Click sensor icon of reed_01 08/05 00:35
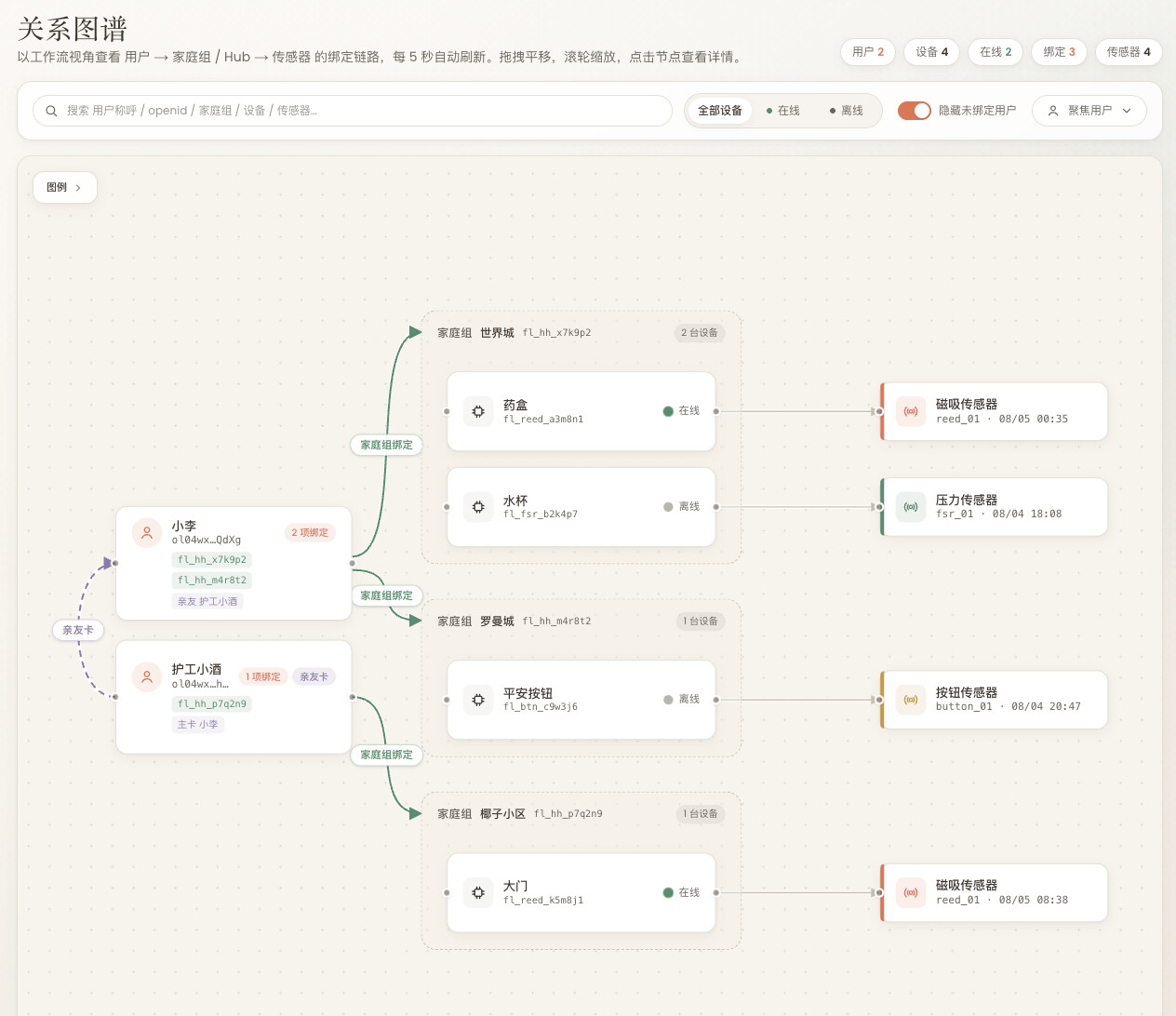Viewport: 1176px width, 1016px height. pyautogui.click(x=911, y=411)
